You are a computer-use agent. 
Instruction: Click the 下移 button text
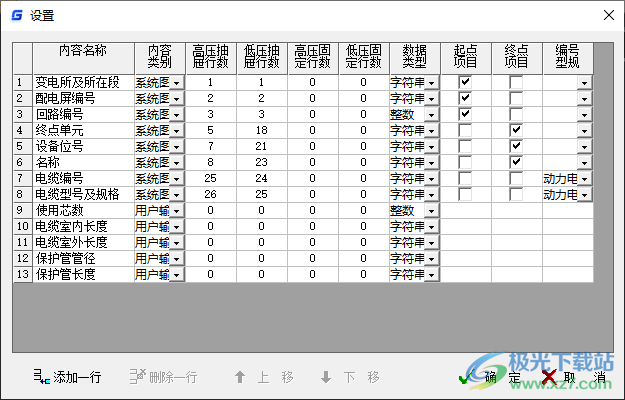pyautogui.click(x=361, y=377)
